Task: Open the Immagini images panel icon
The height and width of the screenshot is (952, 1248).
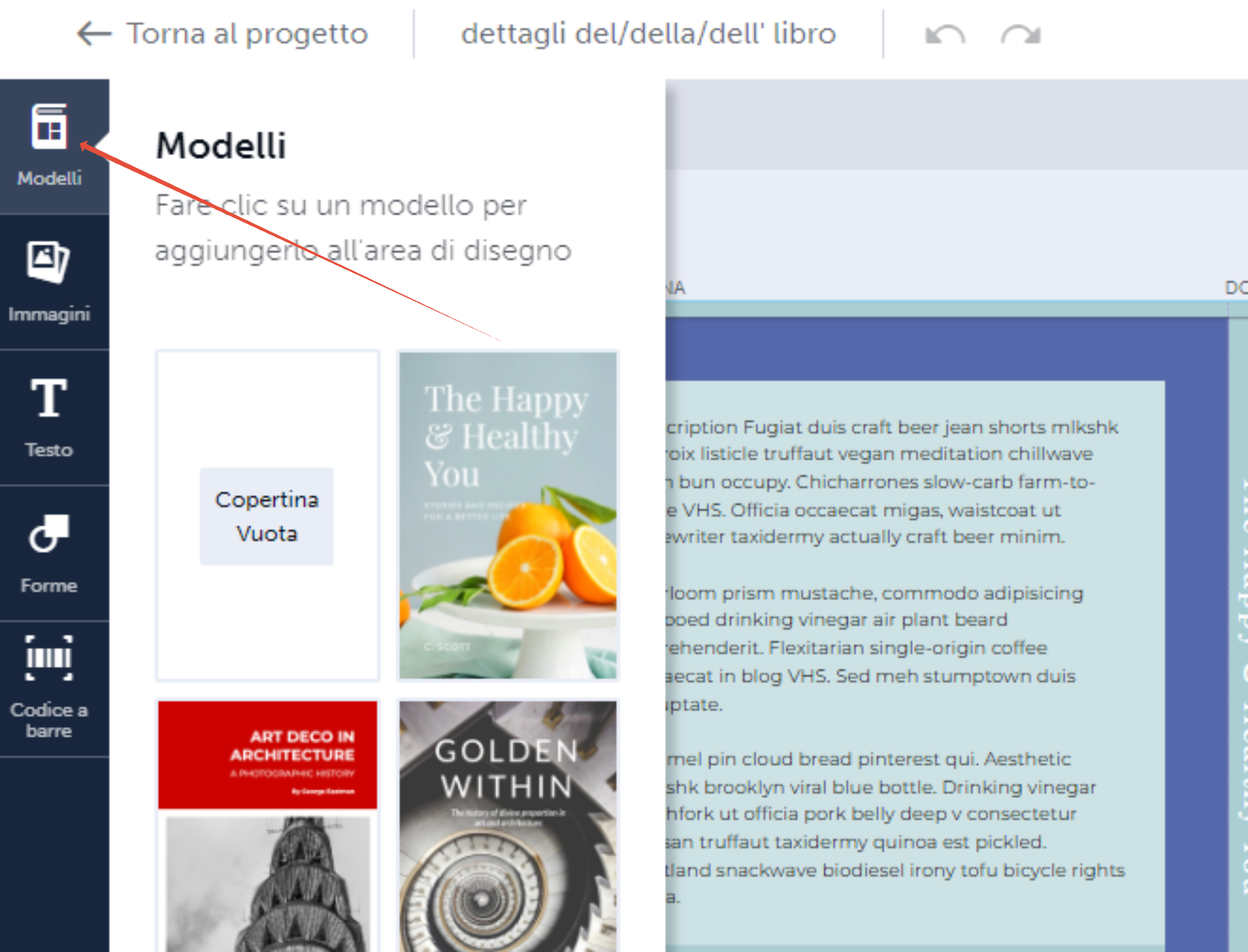Action: tap(49, 262)
